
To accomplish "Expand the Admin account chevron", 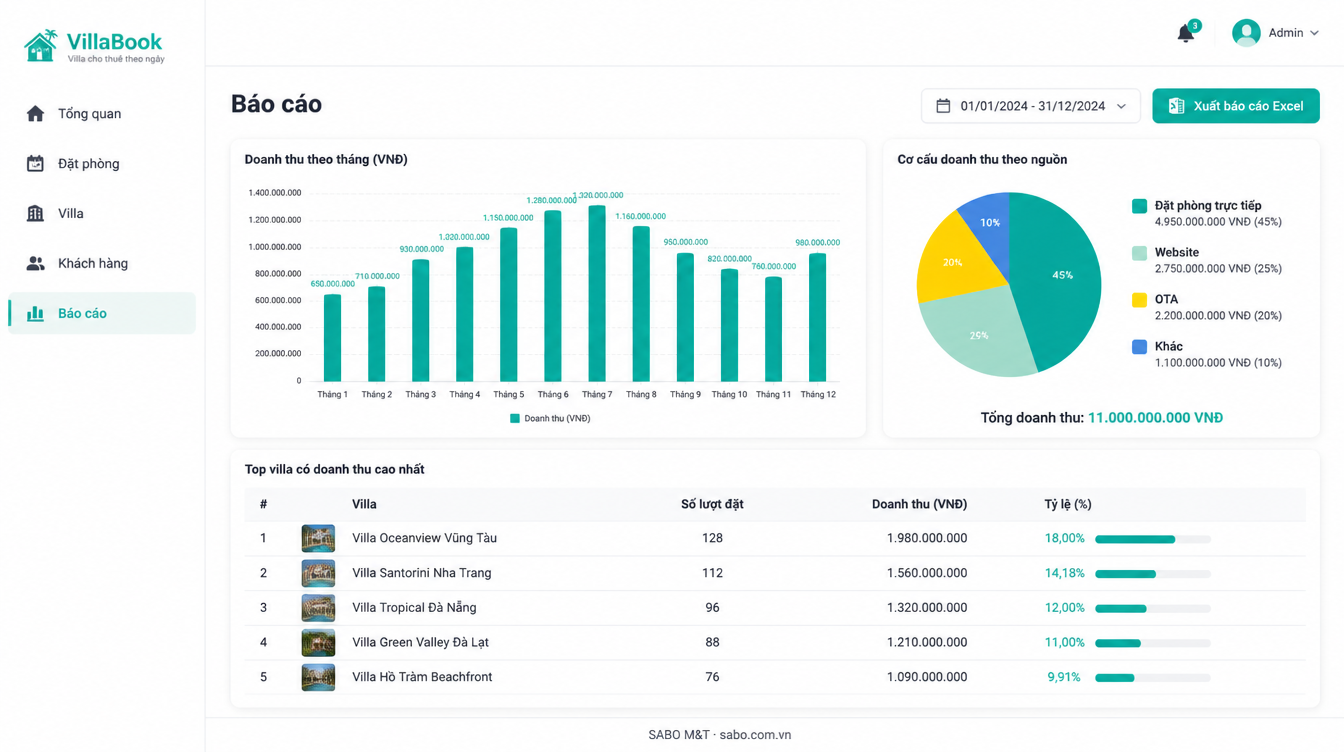I will [x=1314, y=33].
